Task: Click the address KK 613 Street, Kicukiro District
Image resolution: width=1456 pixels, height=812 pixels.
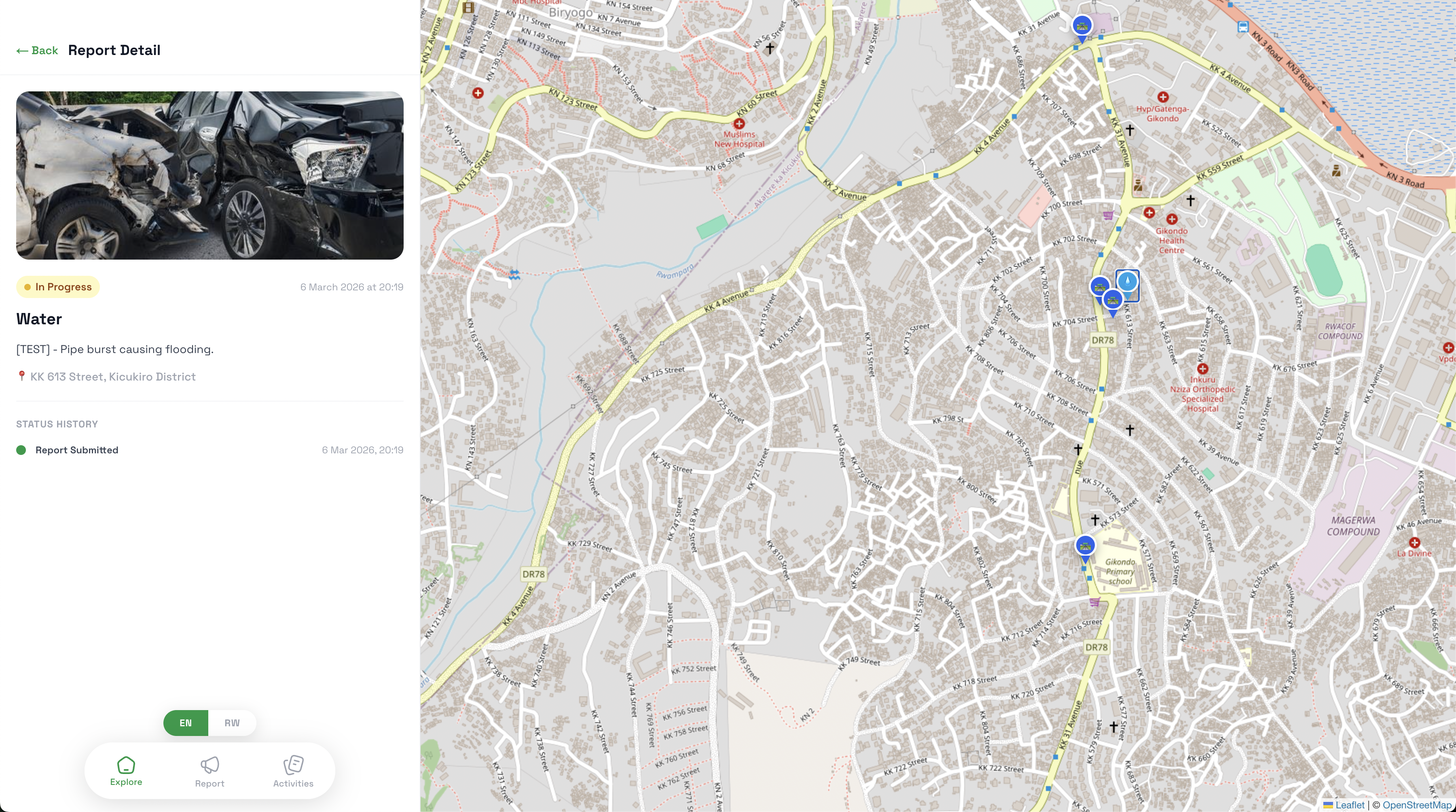Action: point(113,376)
